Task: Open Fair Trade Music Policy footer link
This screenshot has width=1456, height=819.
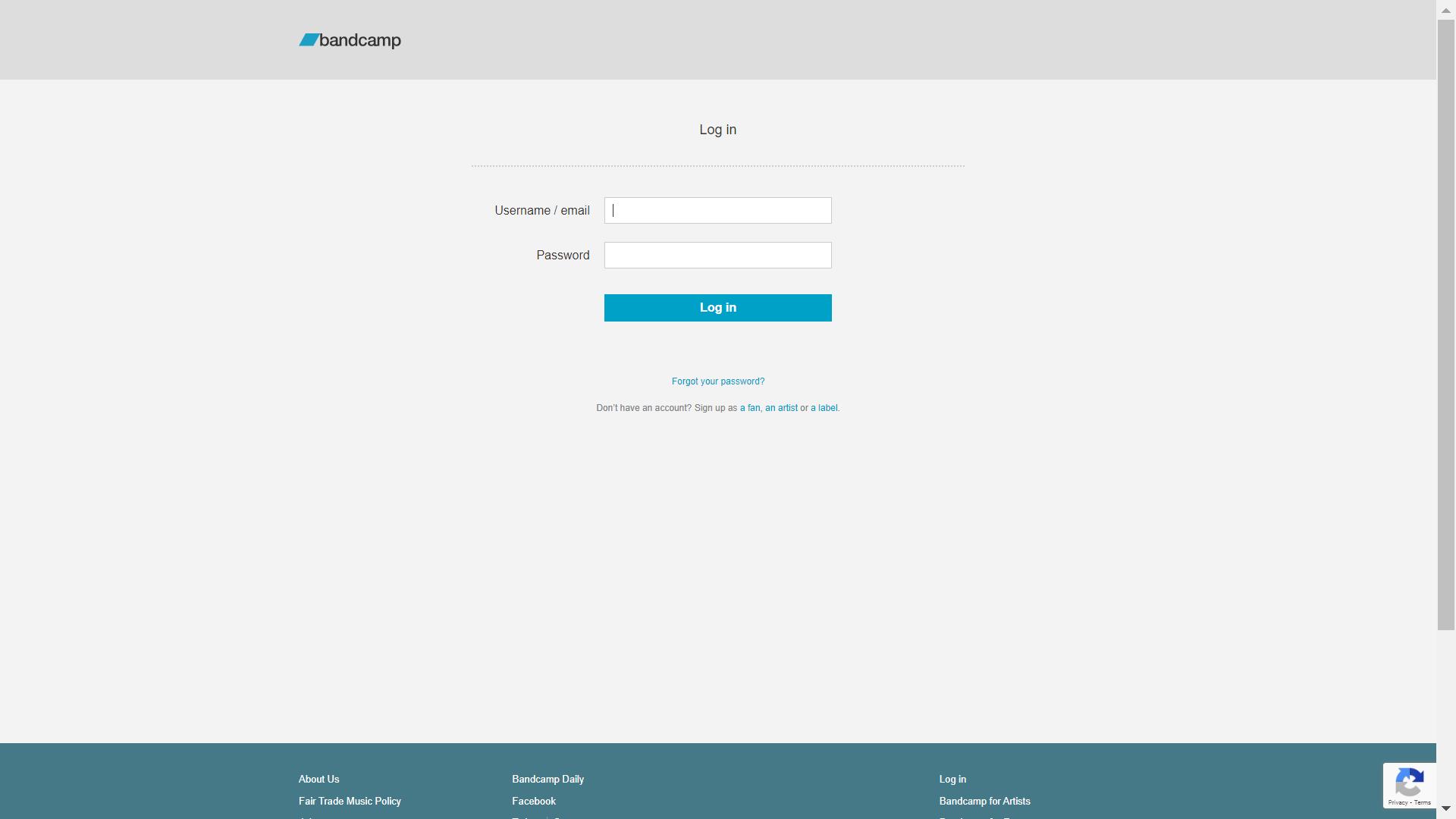Action: tap(350, 801)
